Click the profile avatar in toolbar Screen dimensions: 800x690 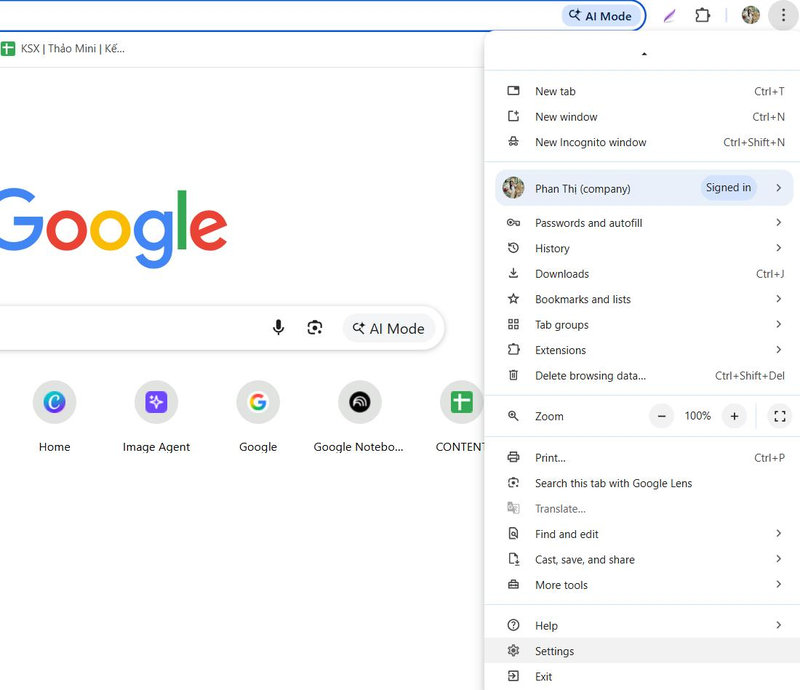point(751,15)
